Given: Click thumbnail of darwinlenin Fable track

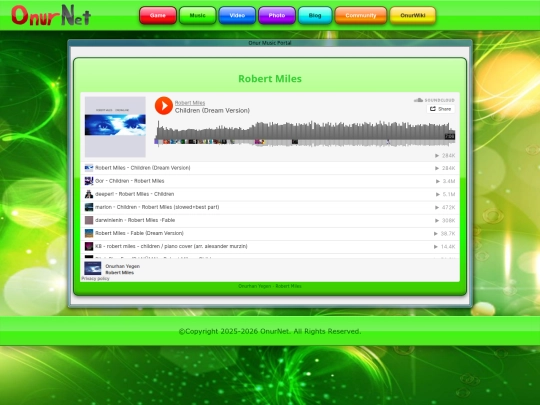Looking at the screenshot, I should [x=89, y=220].
